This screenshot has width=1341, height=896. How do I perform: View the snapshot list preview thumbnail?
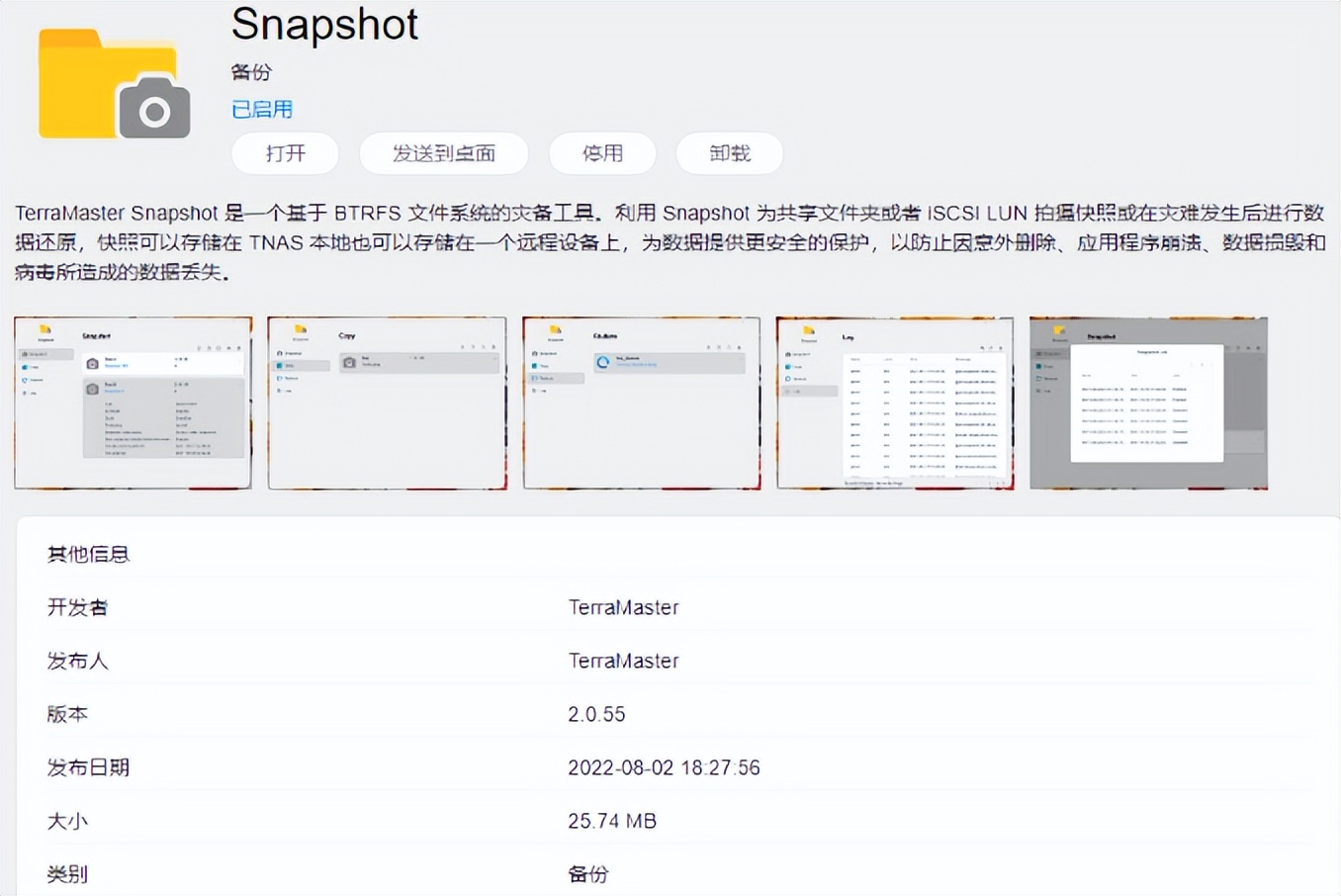click(1147, 402)
